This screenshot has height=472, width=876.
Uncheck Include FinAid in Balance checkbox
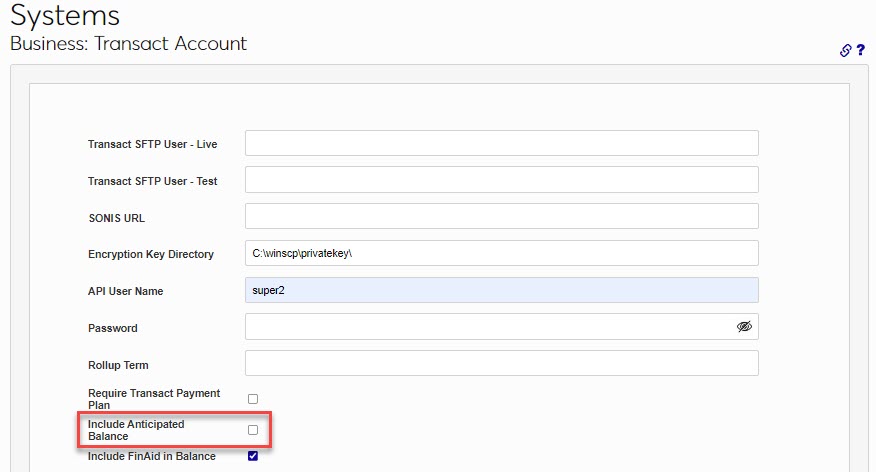click(x=253, y=456)
